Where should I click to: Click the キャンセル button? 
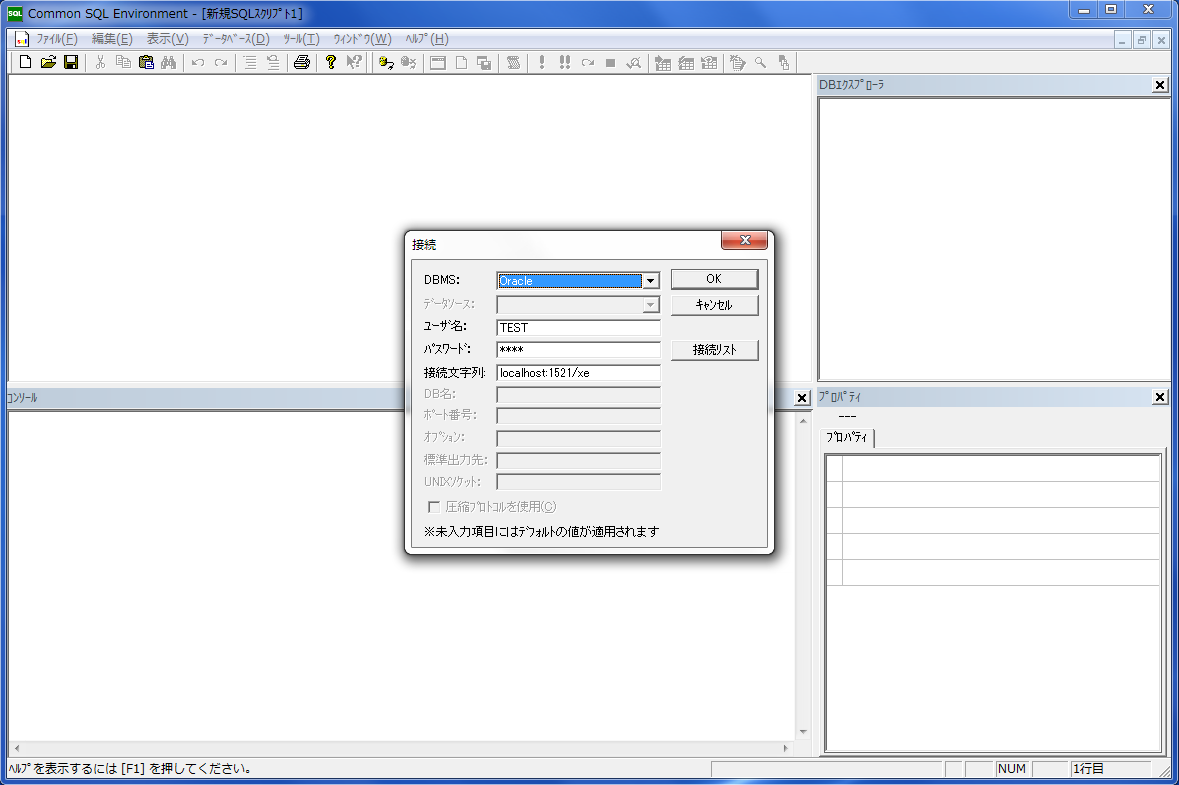click(x=714, y=305)
